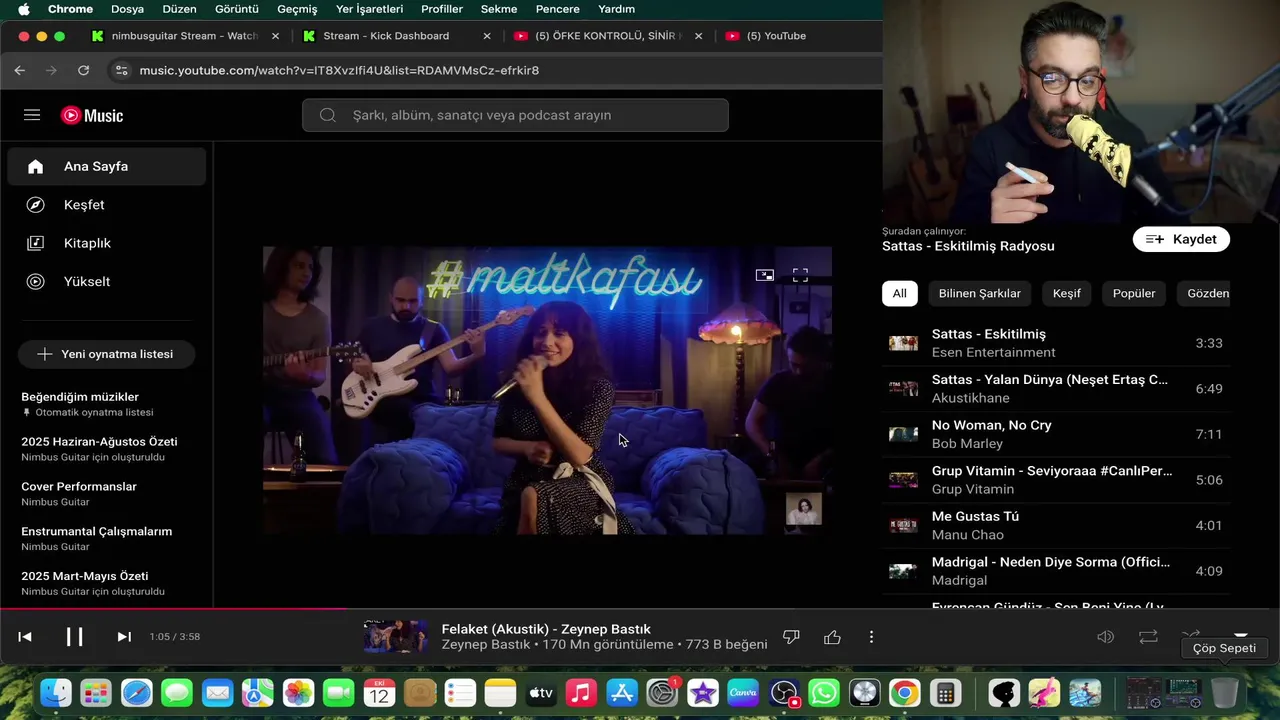The height and width of the screenshot is (720, 1280).
Task: Open site info icon in the address bar
Action: click(121, 70)
